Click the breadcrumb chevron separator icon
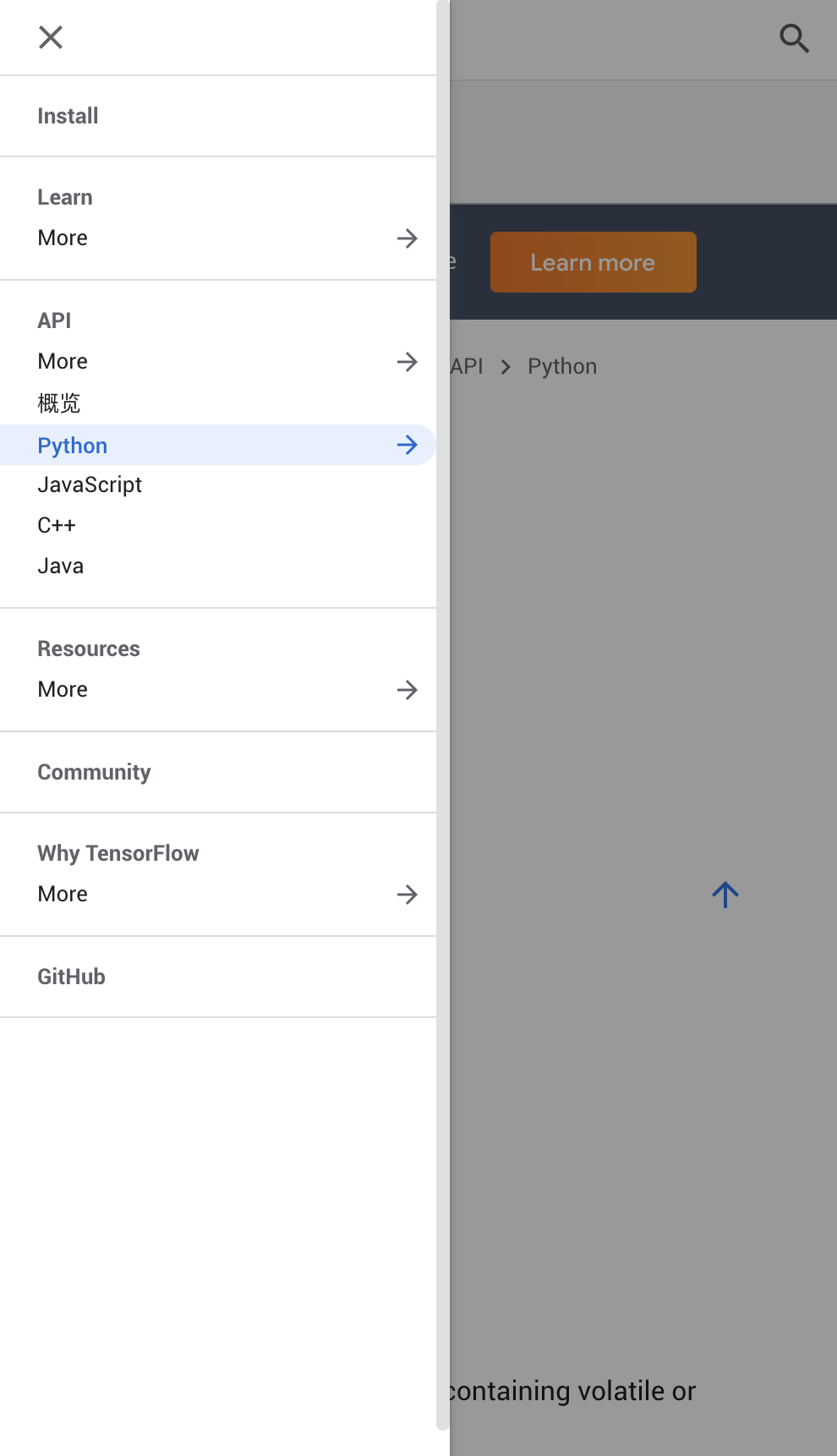The height and width of the screenshot is (1456, 837). point(506,367)
